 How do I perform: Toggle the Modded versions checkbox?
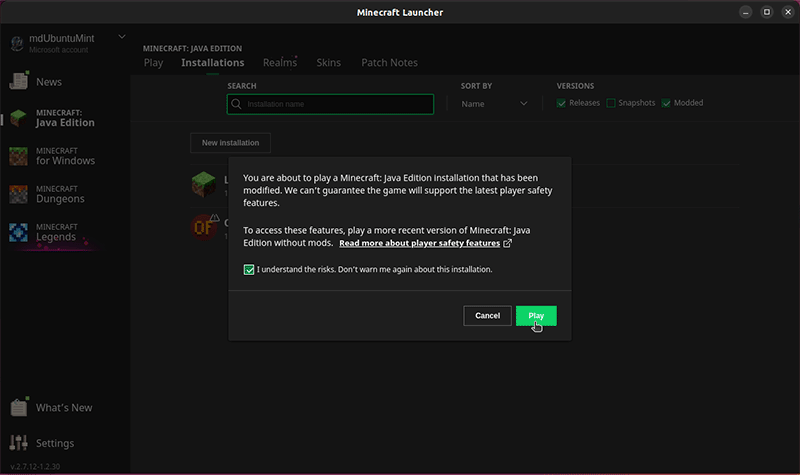coord(666,103)
